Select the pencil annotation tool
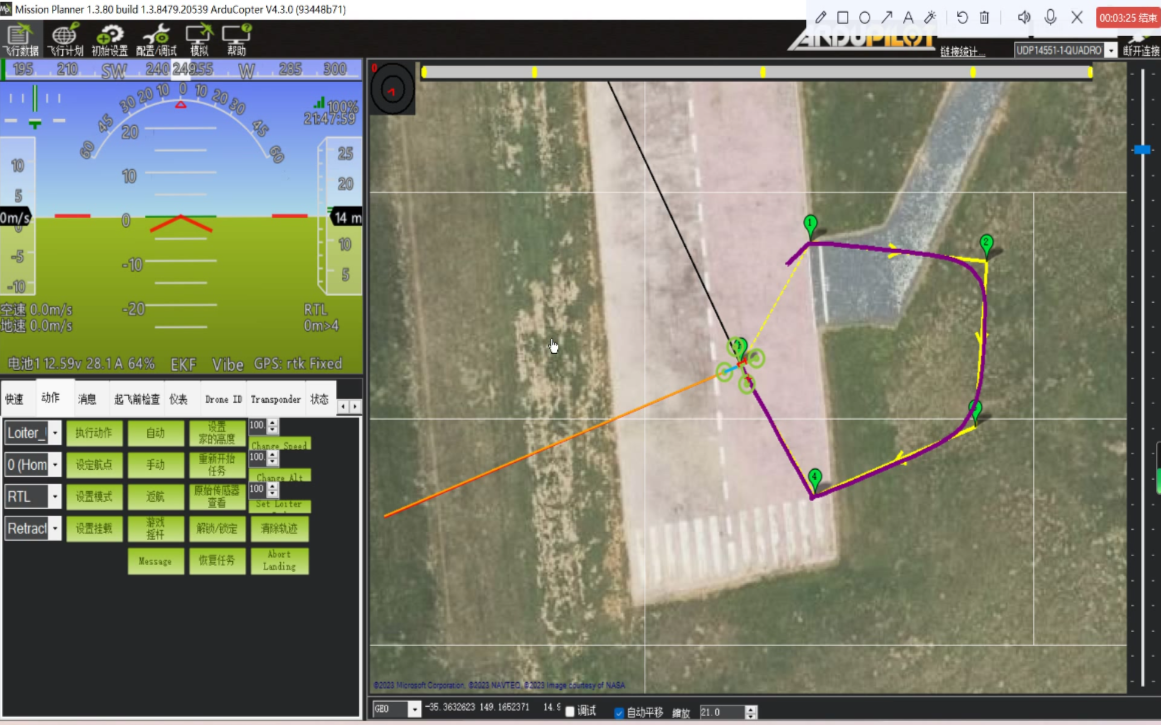This screenshot has height=725, width=1161. pyautogui.click(x=821, y=17)
